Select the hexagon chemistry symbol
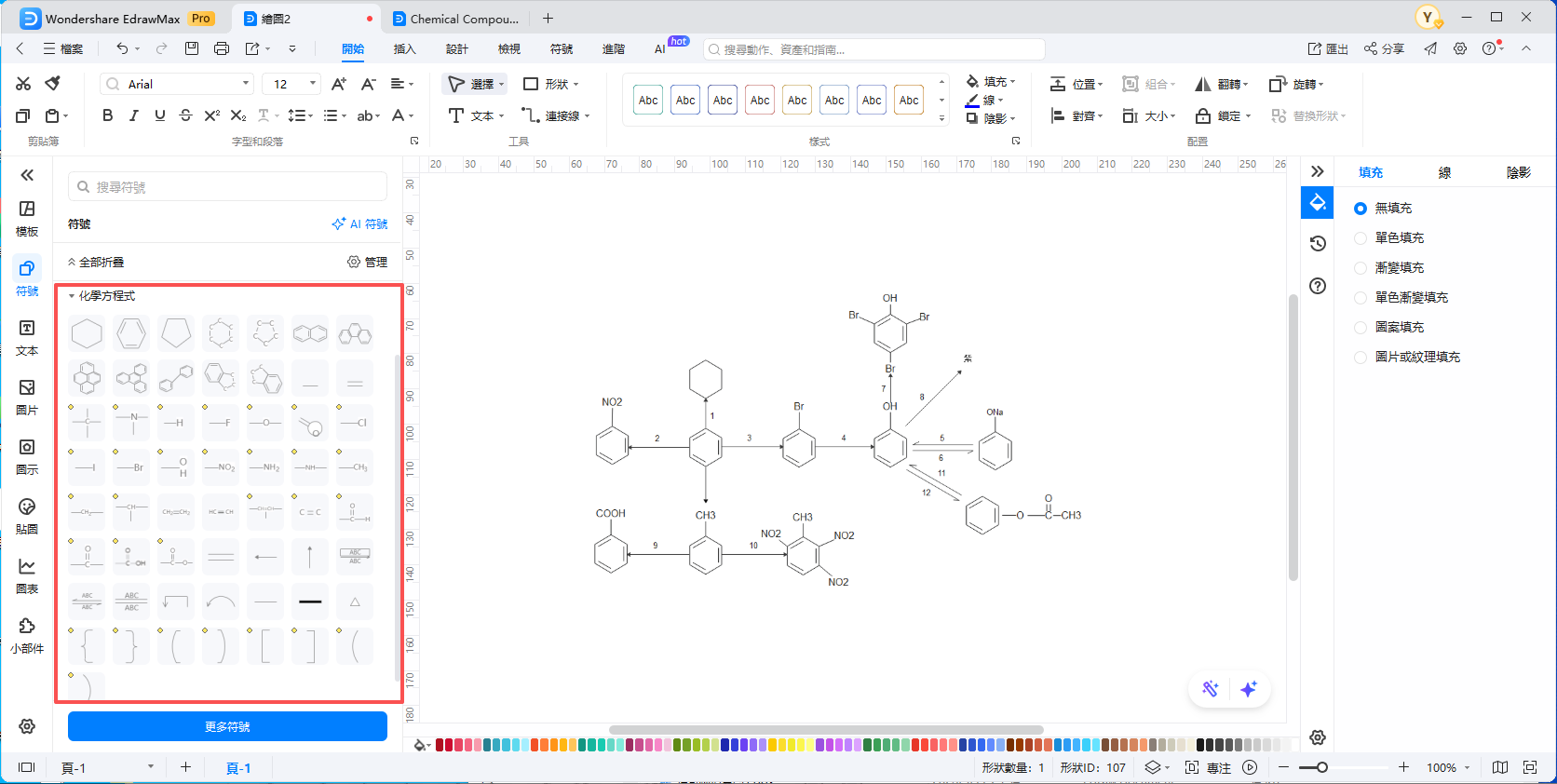 87,333
